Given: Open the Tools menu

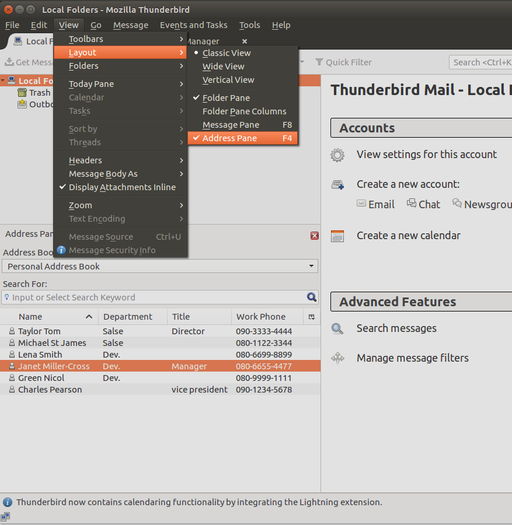Looking at the screenshot, I should (x=249, y=25).
